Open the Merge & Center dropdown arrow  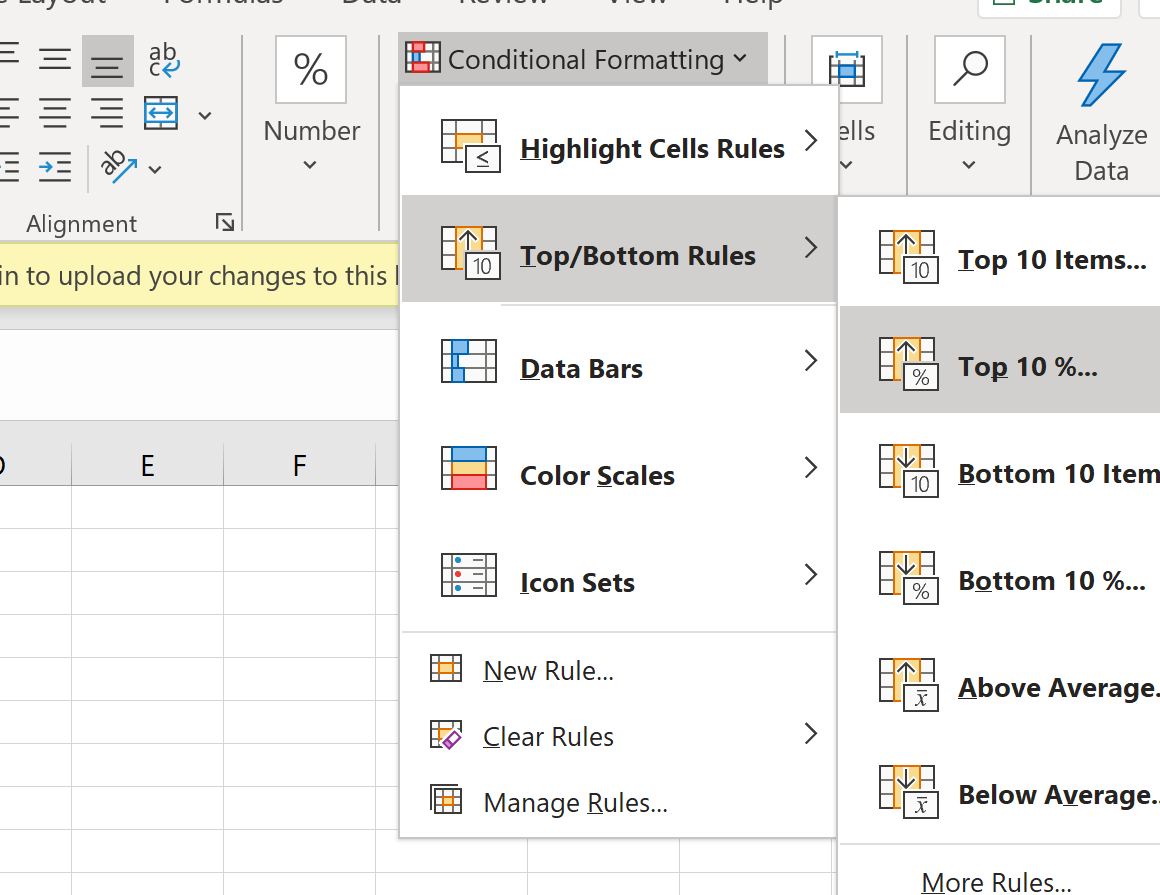(x=205, y=115)
